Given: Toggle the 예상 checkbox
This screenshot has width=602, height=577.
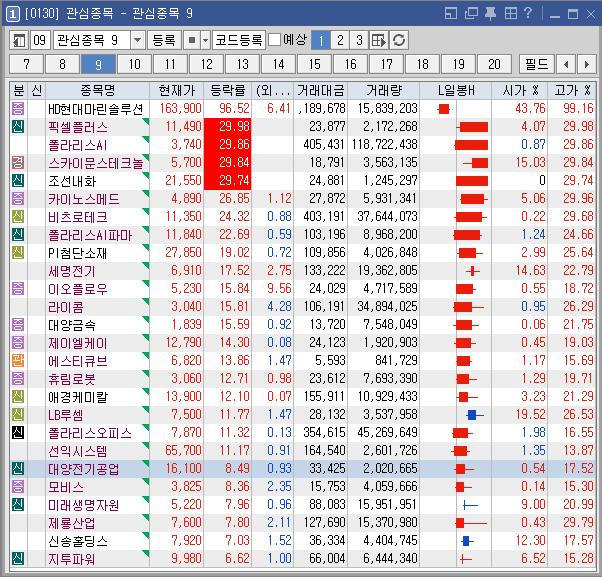Looking at the screenshot, I should (x=274, y=40).
